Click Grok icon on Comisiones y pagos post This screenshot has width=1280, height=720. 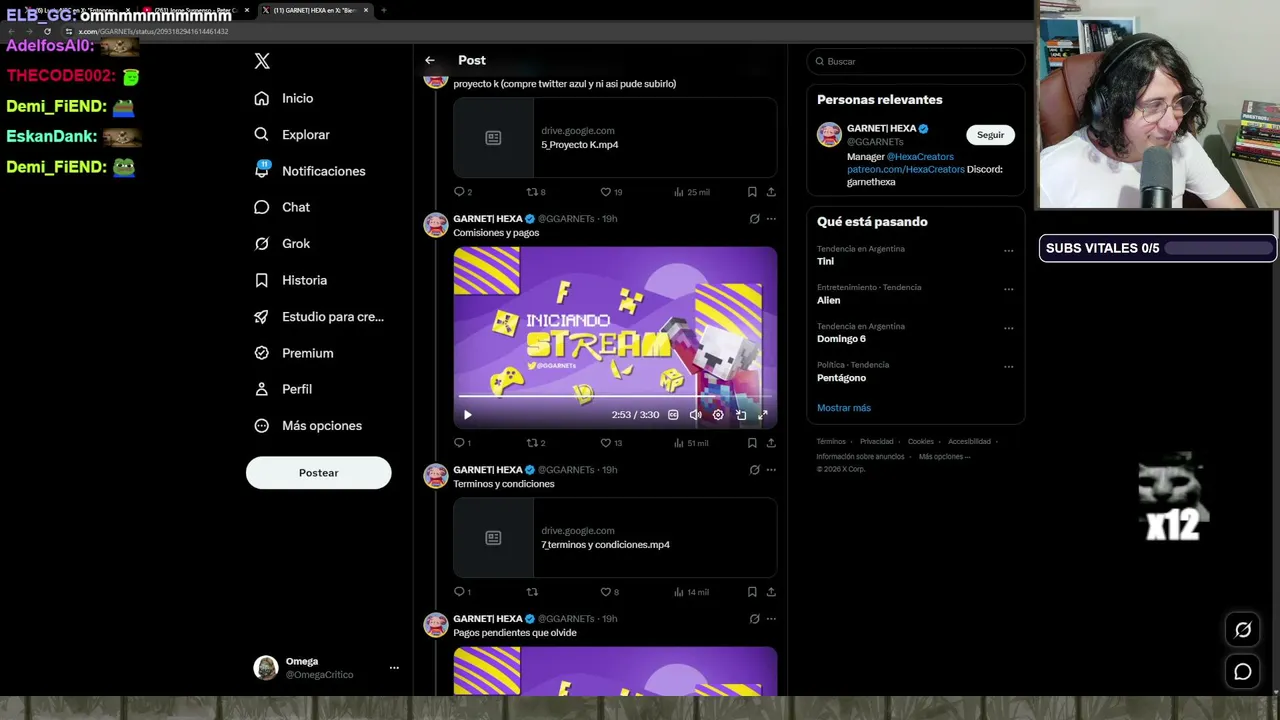click(x=754, y=218)
